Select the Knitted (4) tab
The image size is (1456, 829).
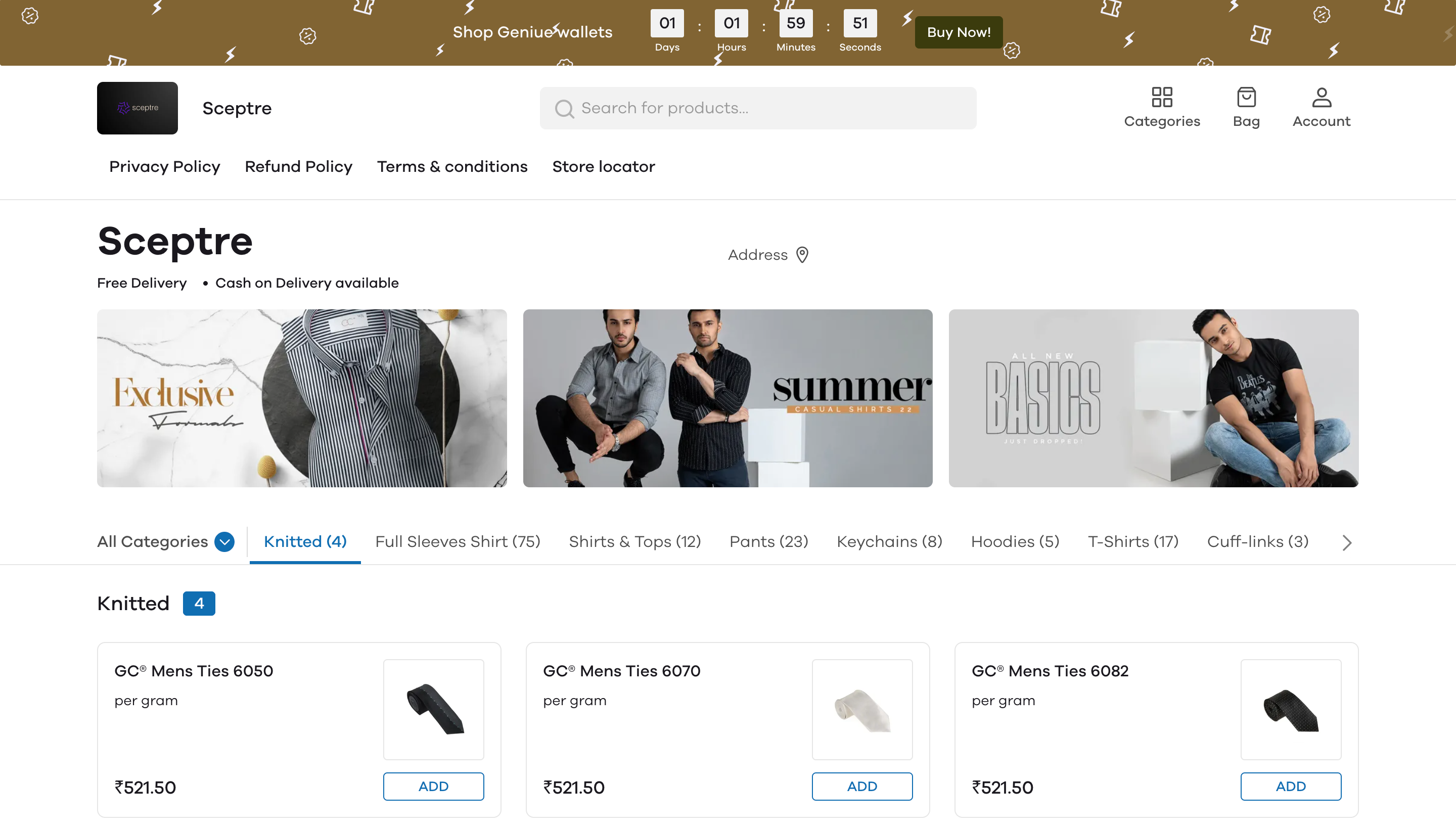[305, 541]
